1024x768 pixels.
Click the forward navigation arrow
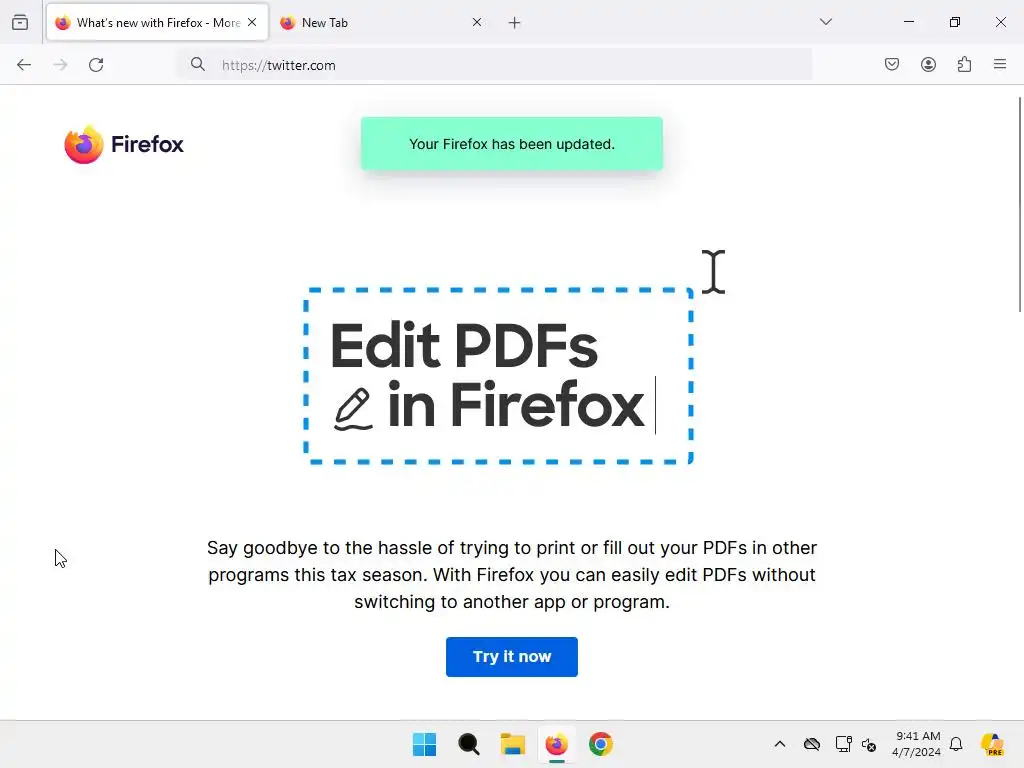(x=60, y=65)
